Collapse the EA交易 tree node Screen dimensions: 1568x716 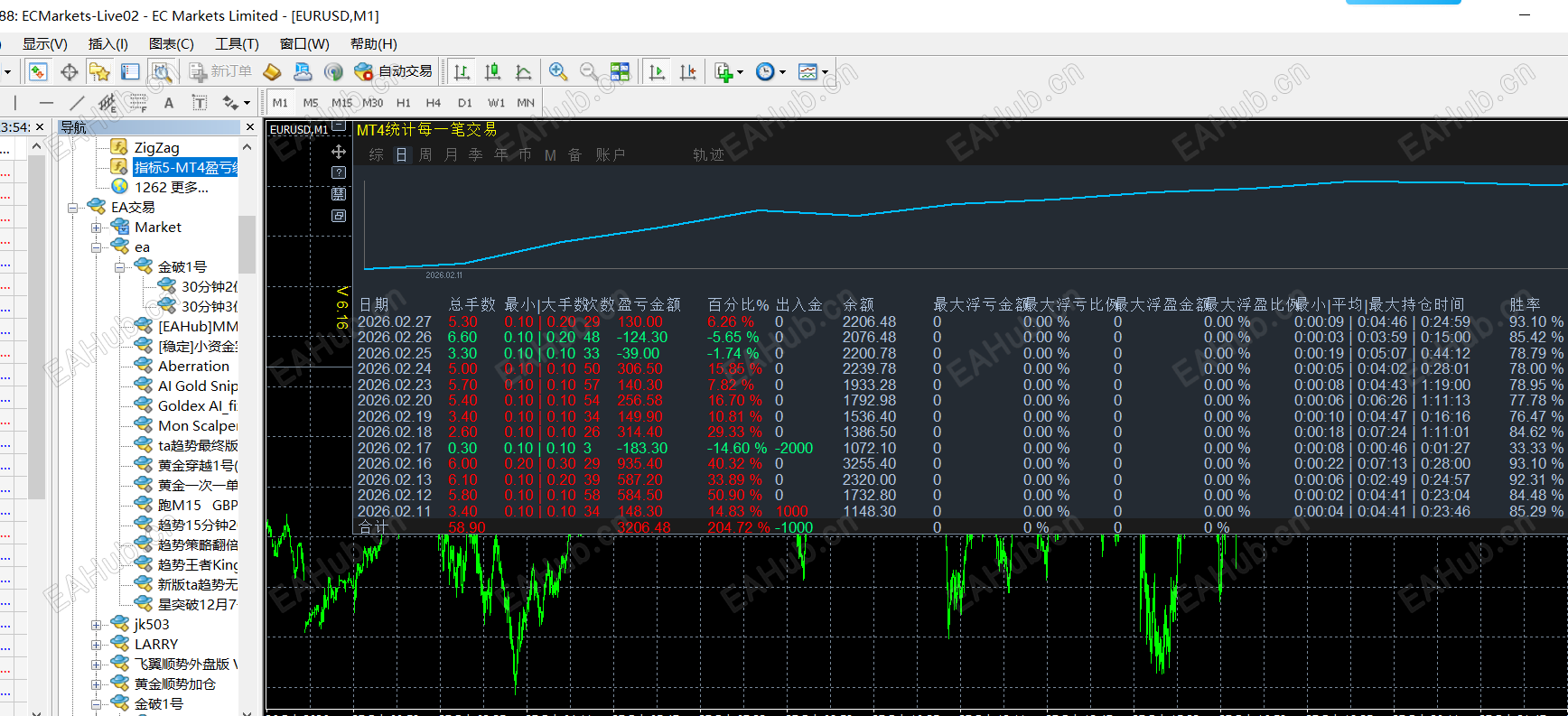pyautogui.click(x=72, y=208)
